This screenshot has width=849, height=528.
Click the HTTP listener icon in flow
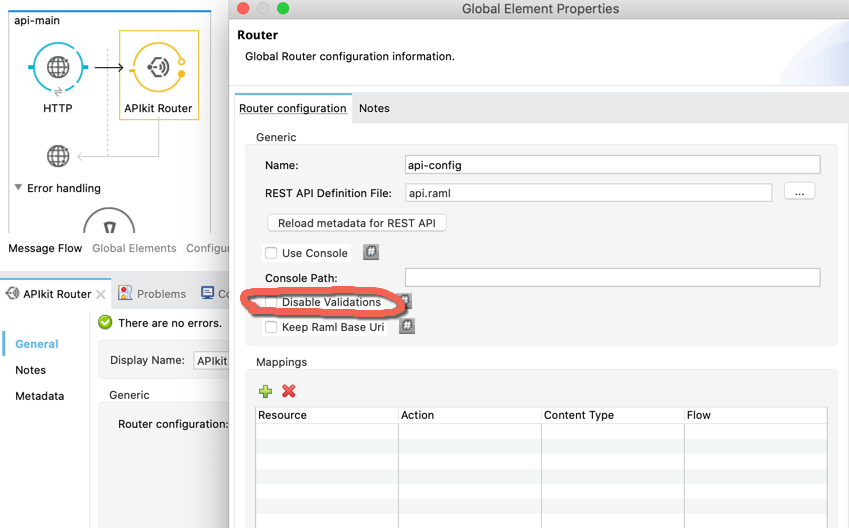coord(58,68)
